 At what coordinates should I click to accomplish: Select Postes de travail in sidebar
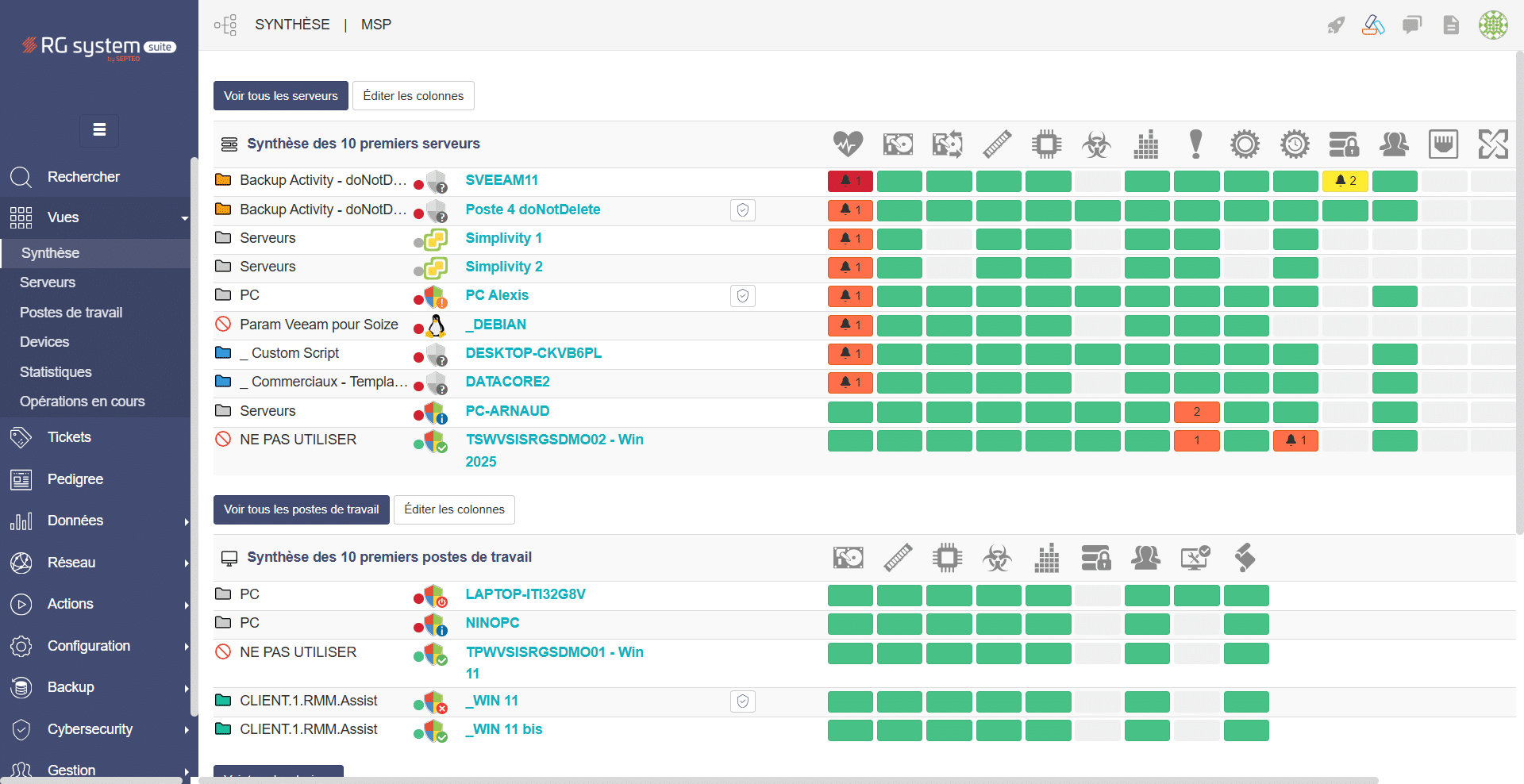pyautogui.click(x=71, y=313)
